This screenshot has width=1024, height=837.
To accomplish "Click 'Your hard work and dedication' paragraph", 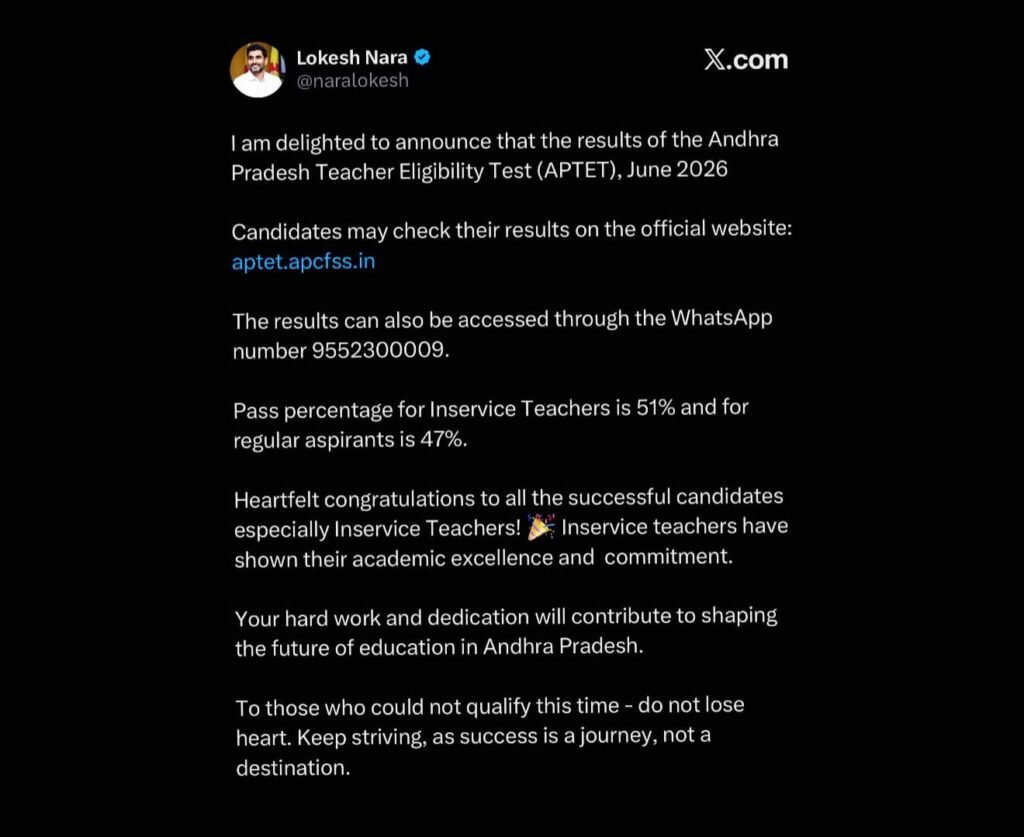I will 506,631.
